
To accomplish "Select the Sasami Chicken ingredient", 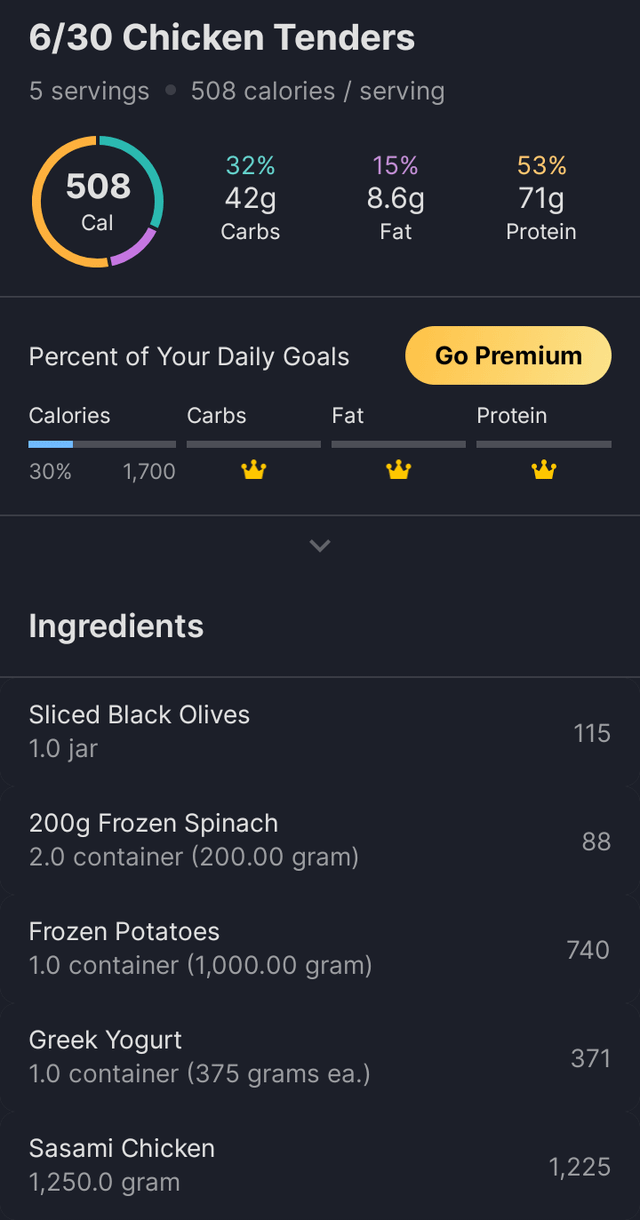I will 319,1164.
